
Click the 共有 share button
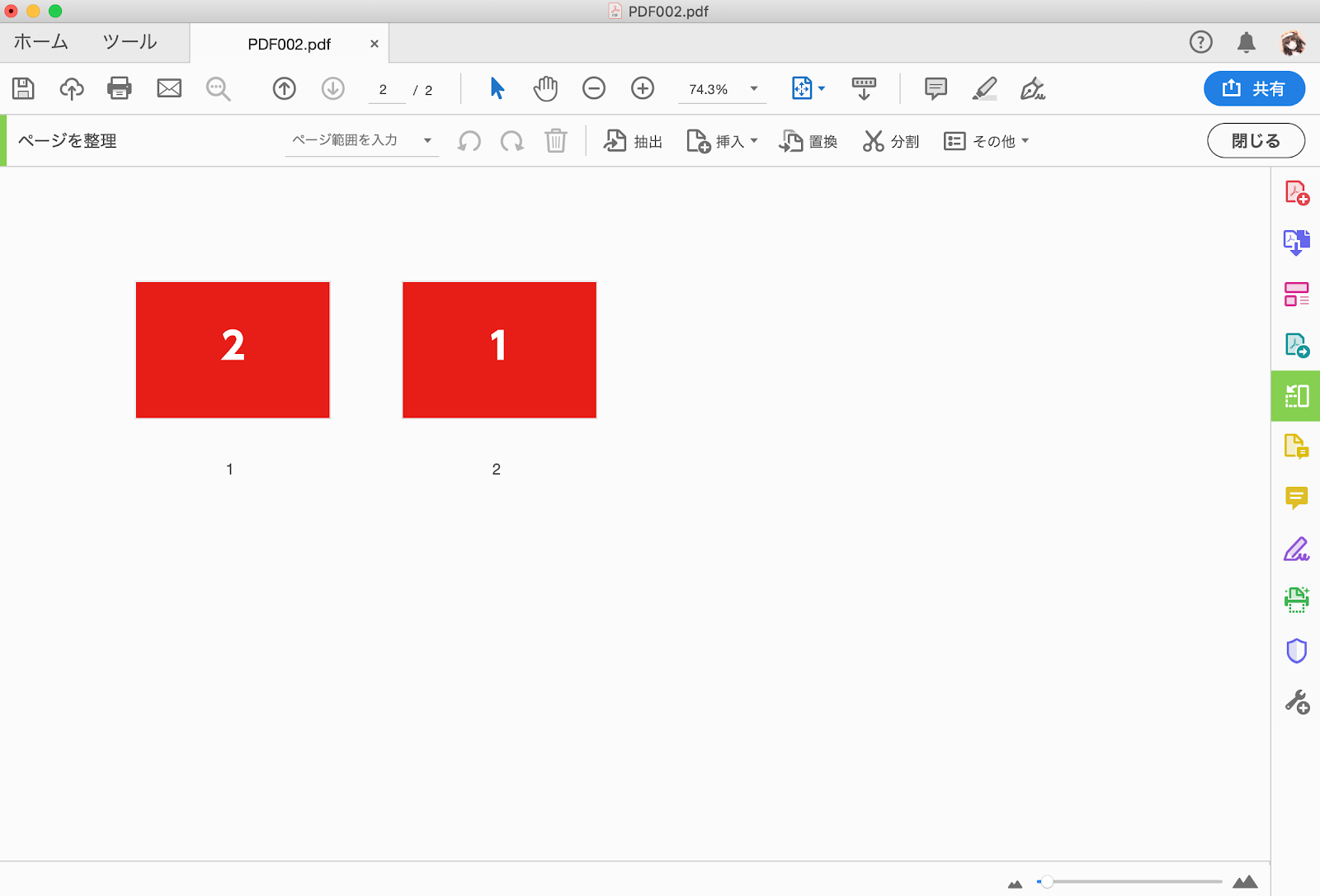pos(1254,88)
